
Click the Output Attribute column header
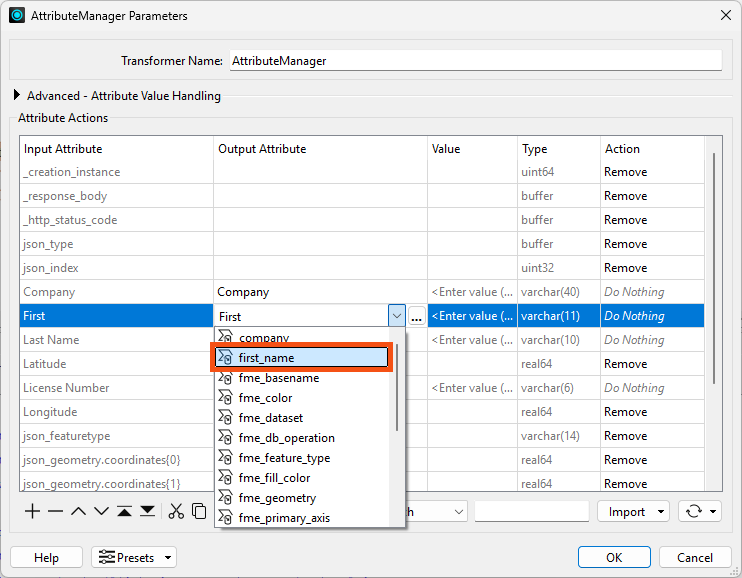pos(320,149)
